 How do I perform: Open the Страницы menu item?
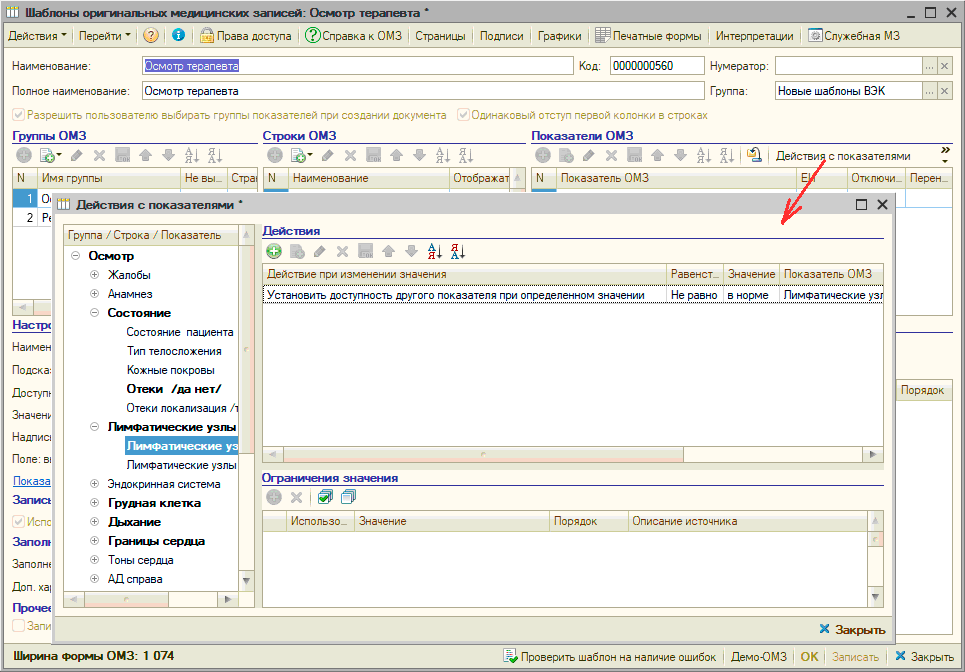[x=440, y=36]
